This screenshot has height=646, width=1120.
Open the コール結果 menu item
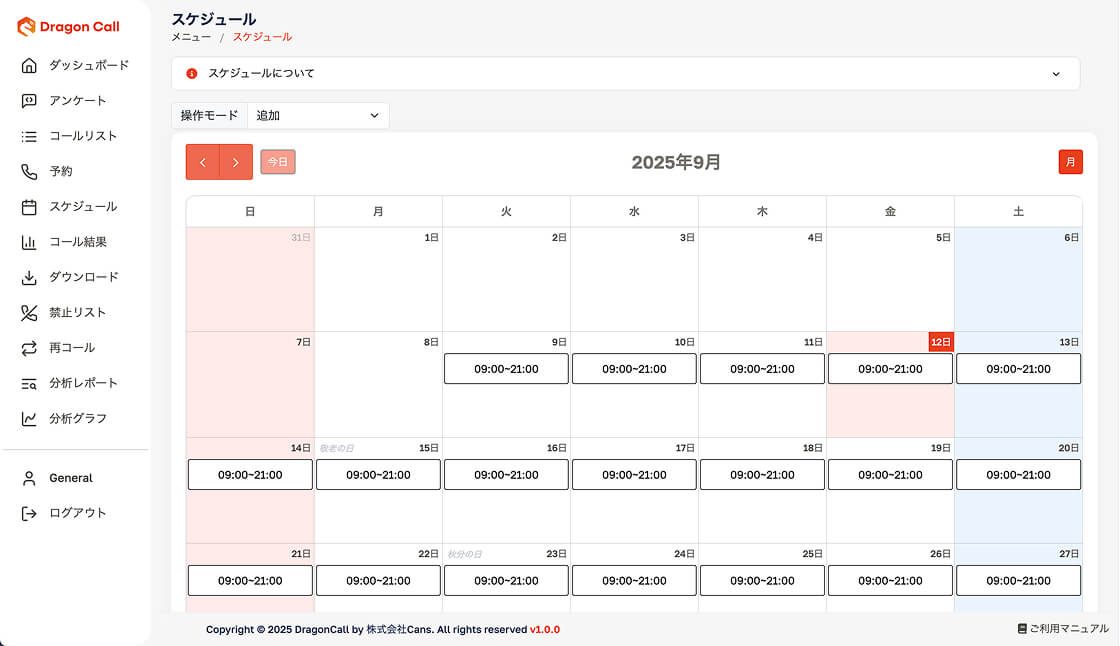pos(78,242)
